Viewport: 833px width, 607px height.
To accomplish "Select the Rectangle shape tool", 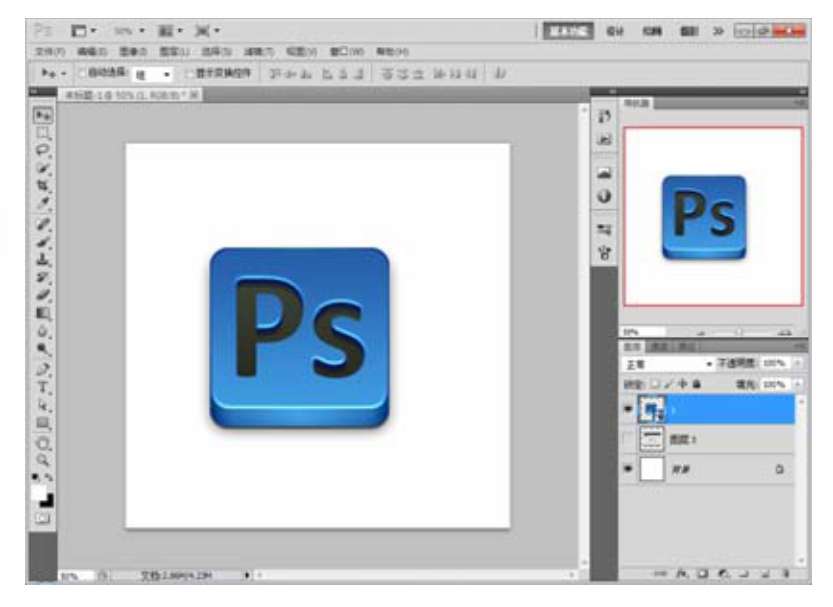I will [43, 423].
